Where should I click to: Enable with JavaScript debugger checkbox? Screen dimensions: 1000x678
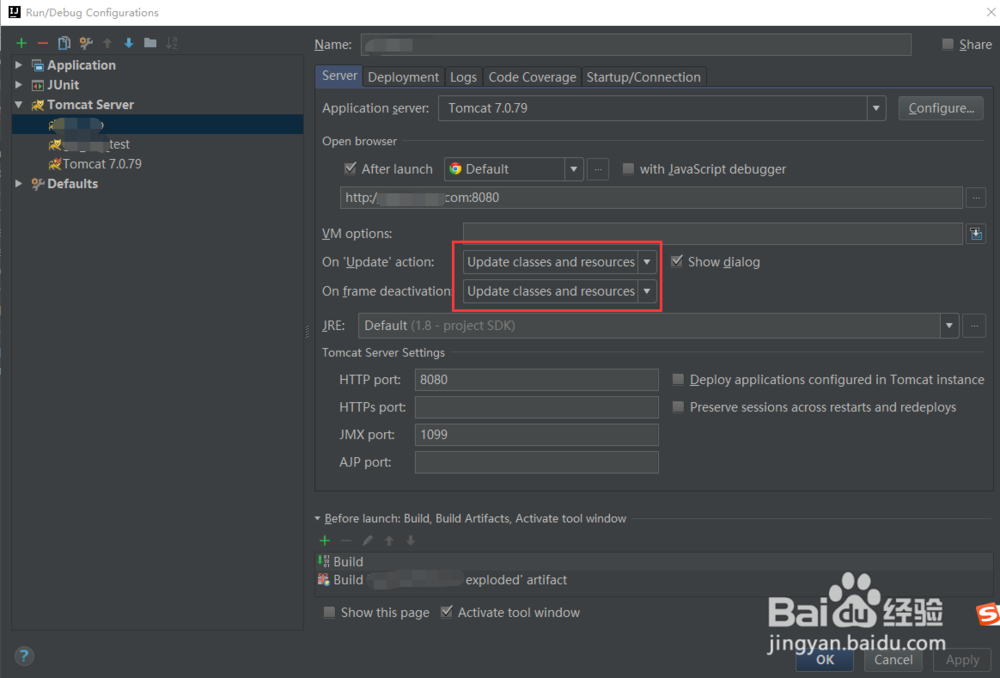click(x=628, y=168)
